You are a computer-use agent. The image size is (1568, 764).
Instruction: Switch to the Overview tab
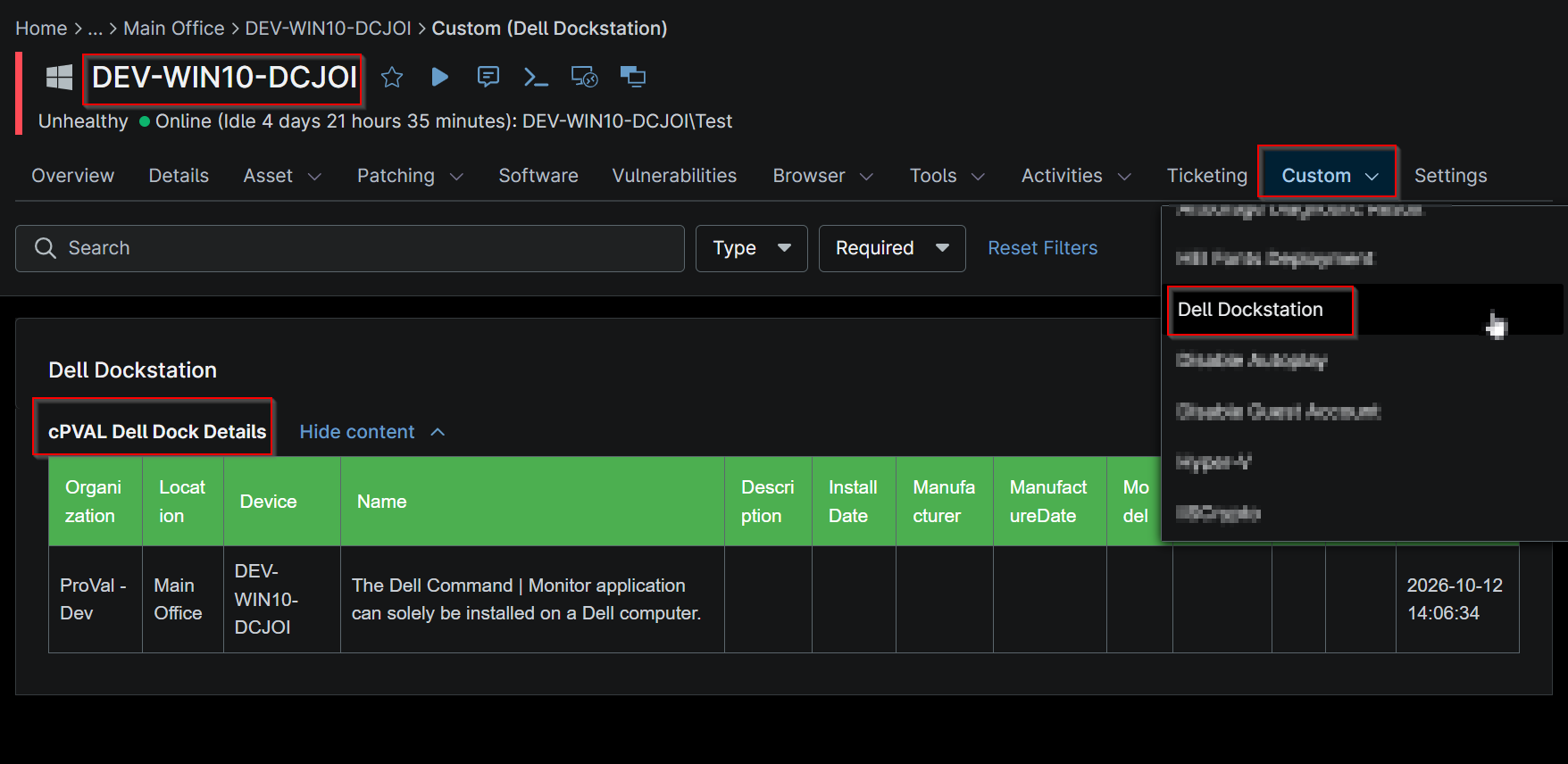click(x=73, y=176)
